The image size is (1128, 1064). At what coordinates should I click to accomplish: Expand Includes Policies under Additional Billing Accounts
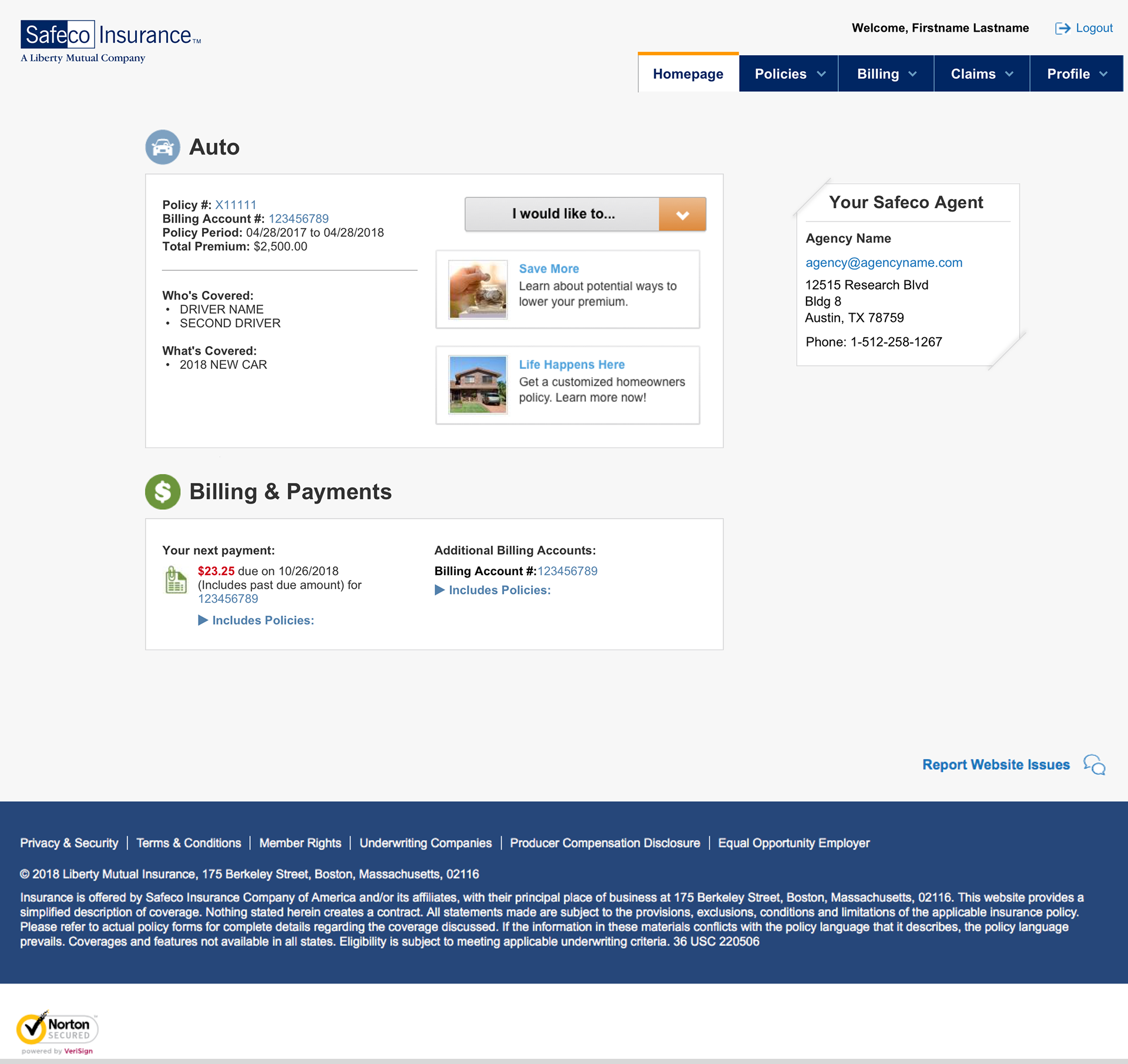(493, 590)
